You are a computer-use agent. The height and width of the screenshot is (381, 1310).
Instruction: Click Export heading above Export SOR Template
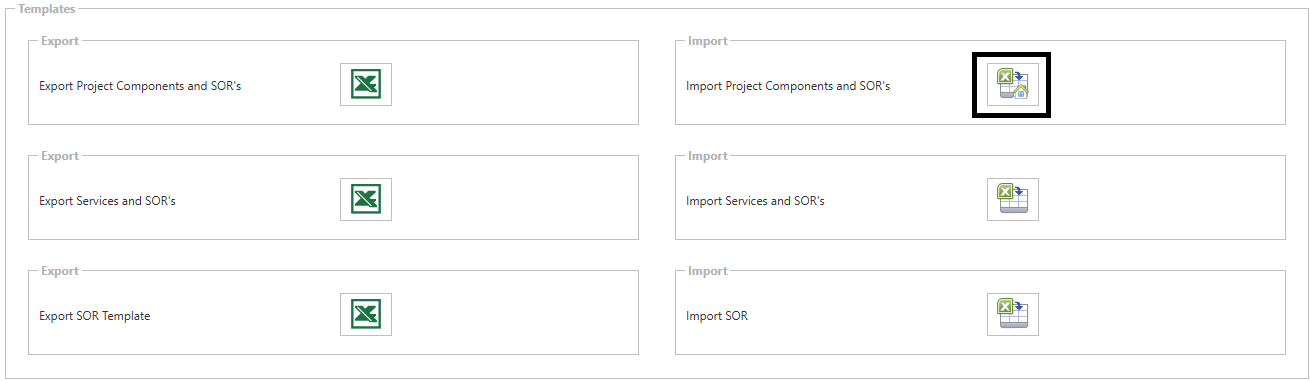click(60, 271)
